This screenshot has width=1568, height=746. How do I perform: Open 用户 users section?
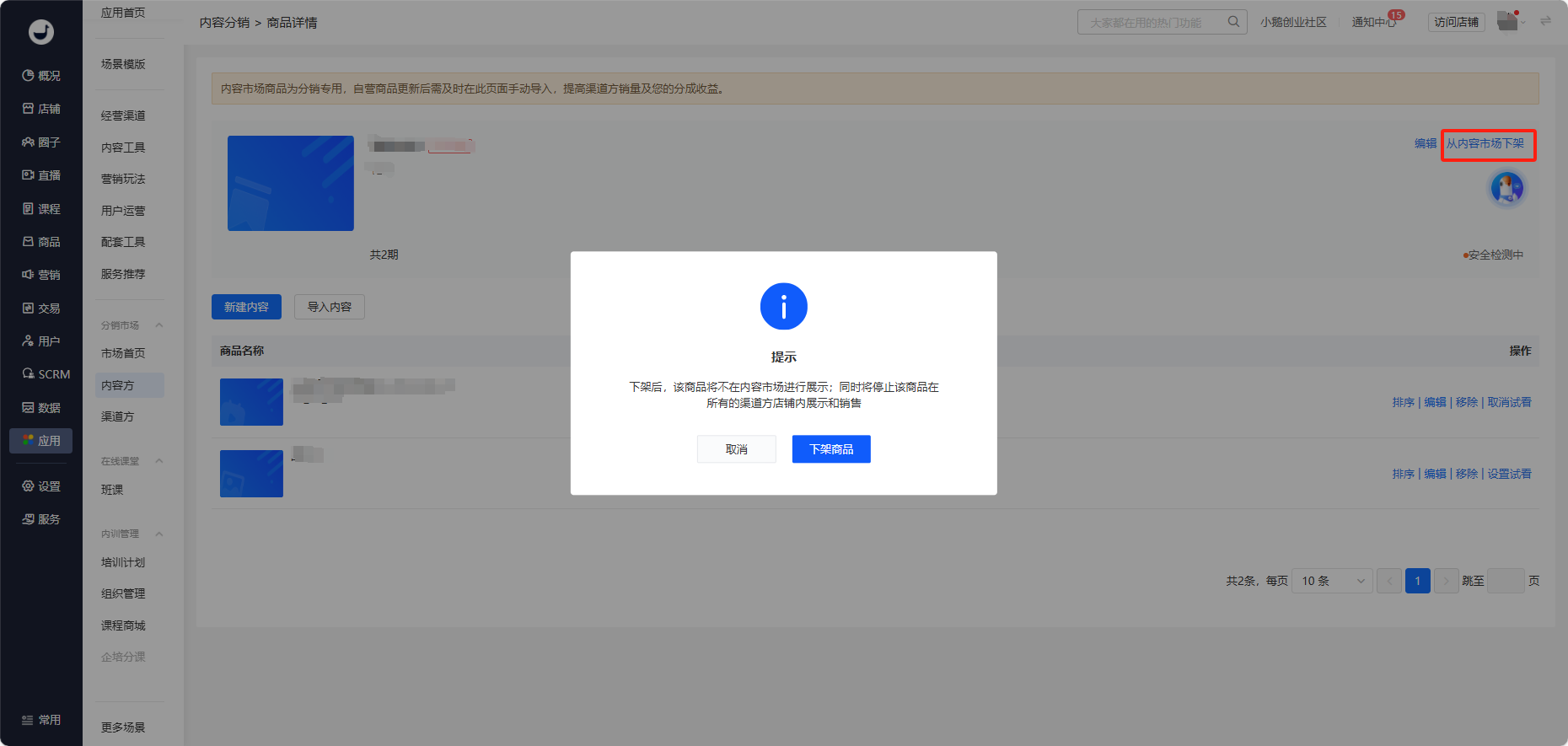41,341
